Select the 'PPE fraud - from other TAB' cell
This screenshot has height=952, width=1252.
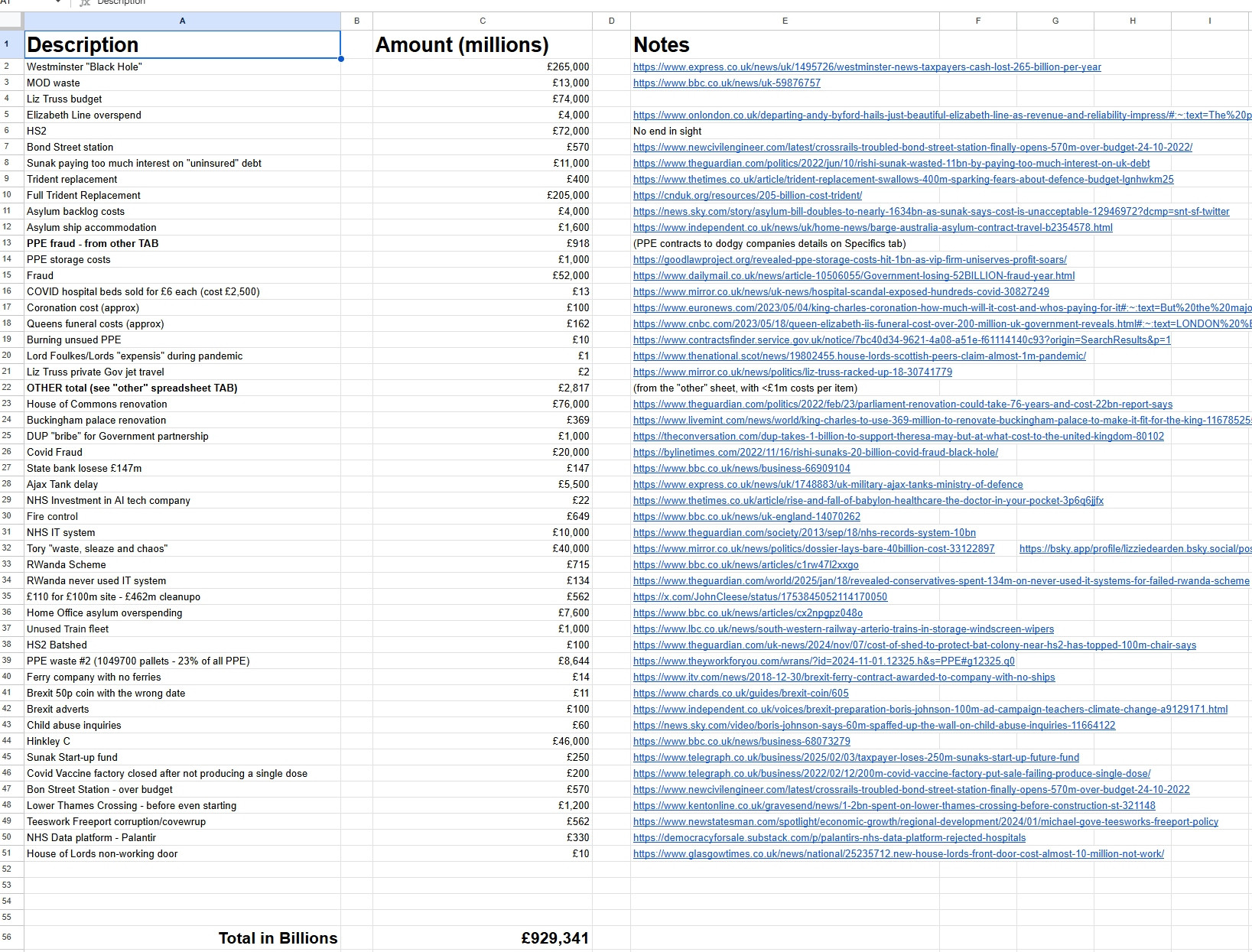(182, 244)
